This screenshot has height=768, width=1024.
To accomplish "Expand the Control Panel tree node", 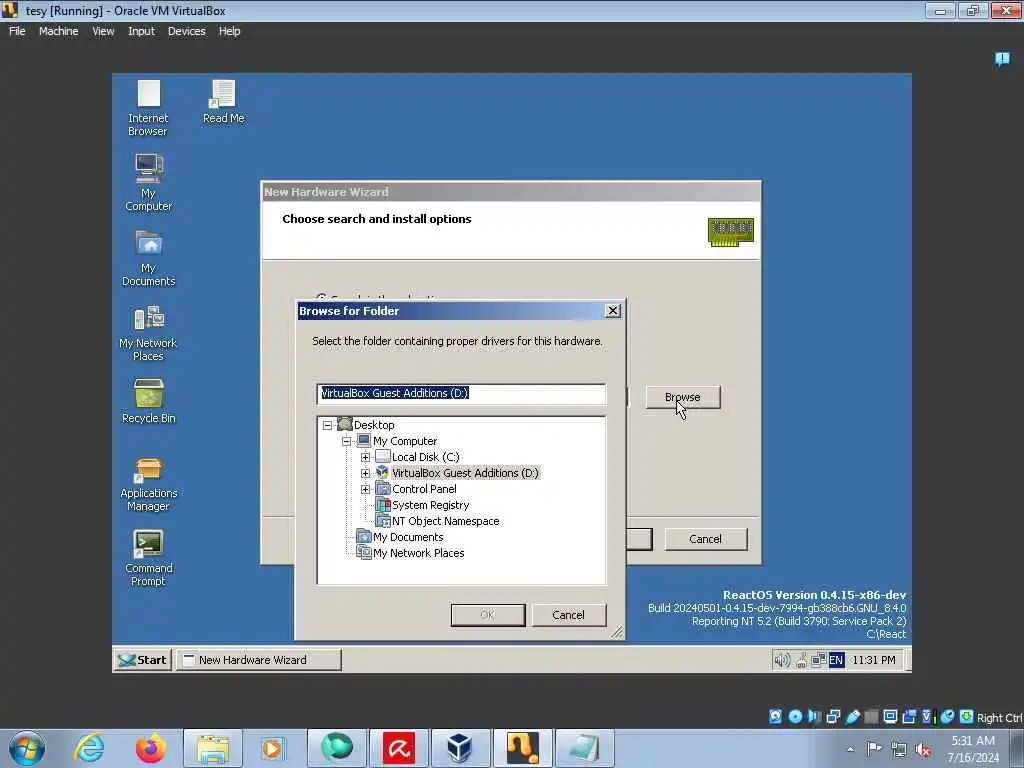I will tap(365, 489).
